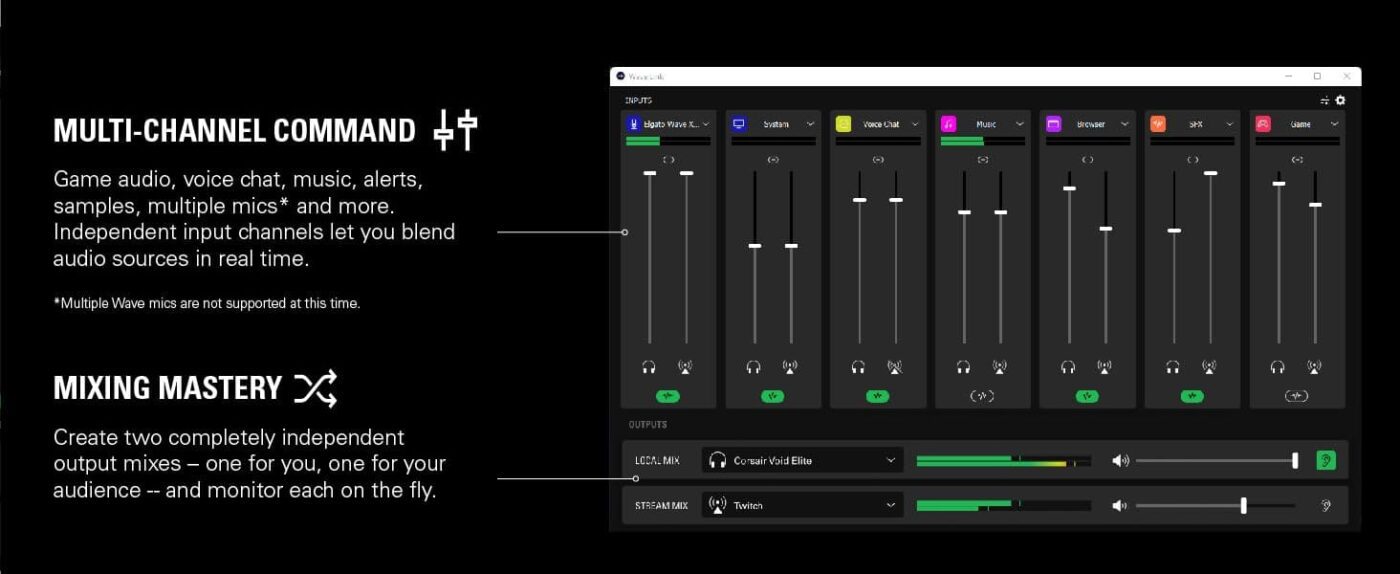The width and height of the screenshot is (1400, 574).
Task: Expand the Corsair Void Elite output dropdown
Action: [802, 460]
